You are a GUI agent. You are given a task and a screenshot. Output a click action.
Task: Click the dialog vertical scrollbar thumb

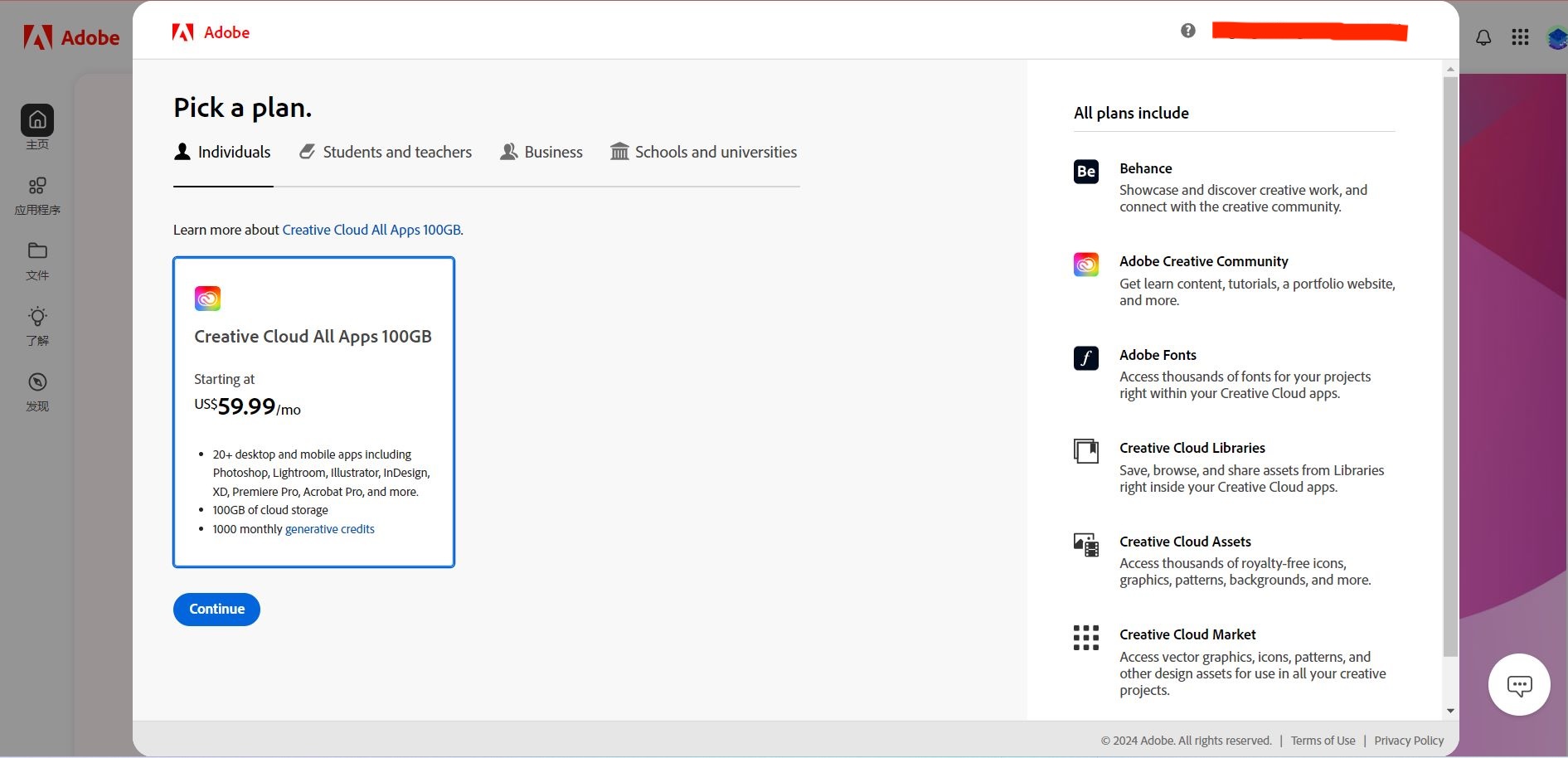pos(1450,367)
